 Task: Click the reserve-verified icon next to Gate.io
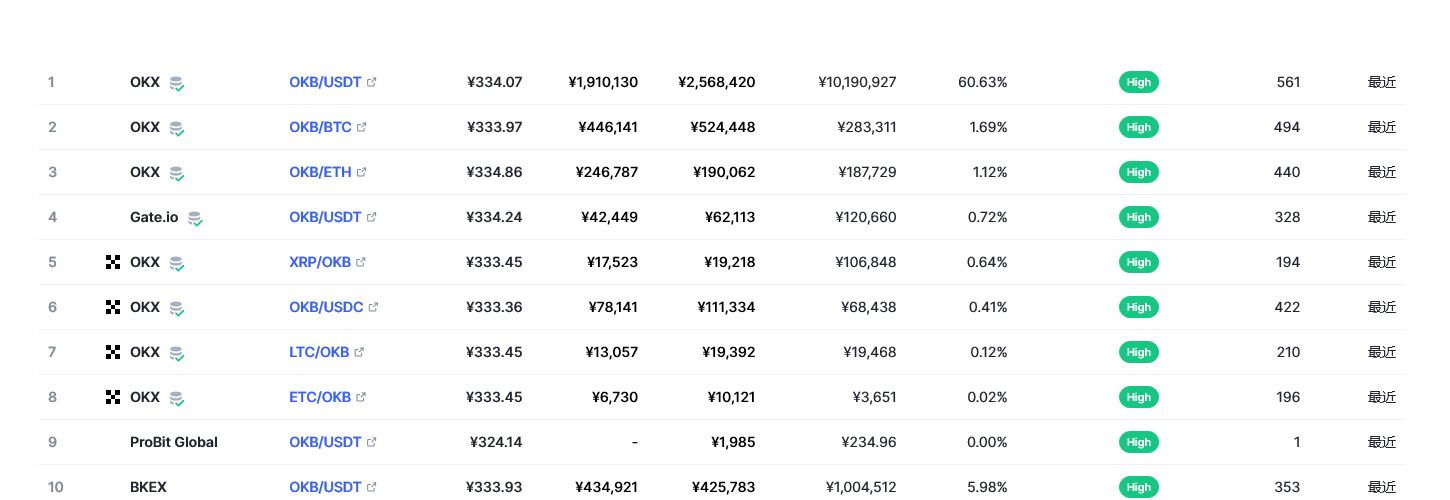[x=195, y=218]
